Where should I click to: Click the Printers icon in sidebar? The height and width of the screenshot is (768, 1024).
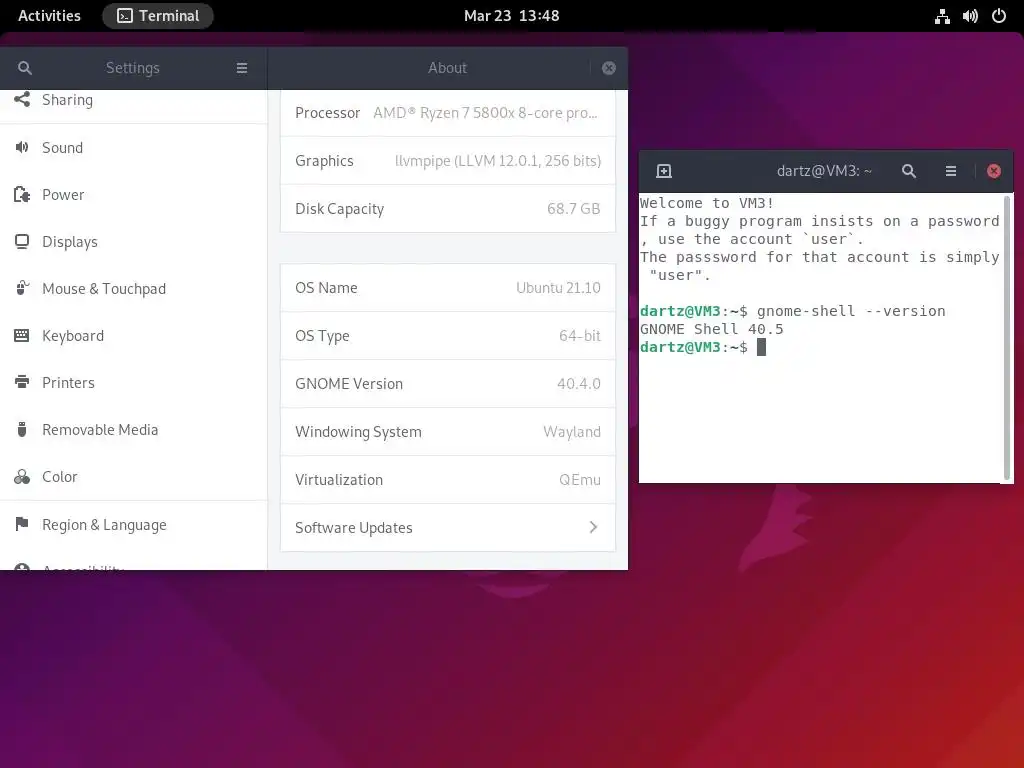click(22, 382)
